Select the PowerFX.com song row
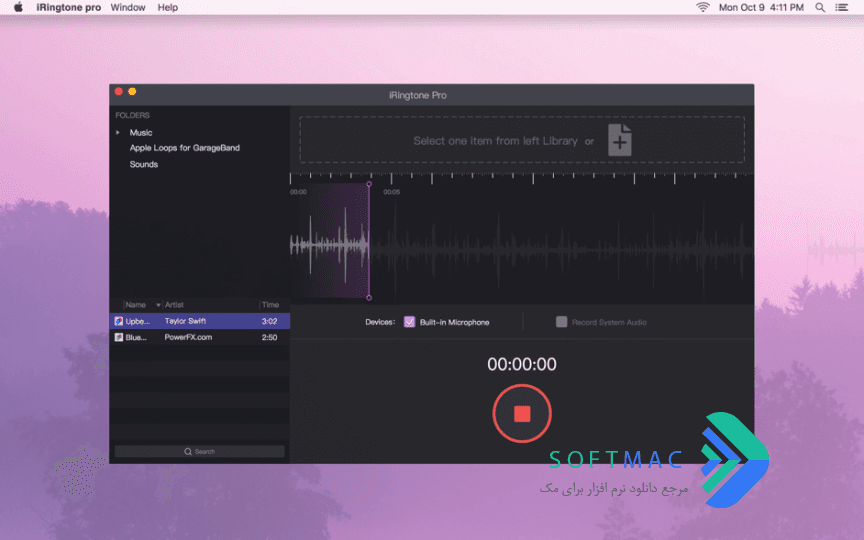This screenshot has width=864, height=540. [199, 337]
